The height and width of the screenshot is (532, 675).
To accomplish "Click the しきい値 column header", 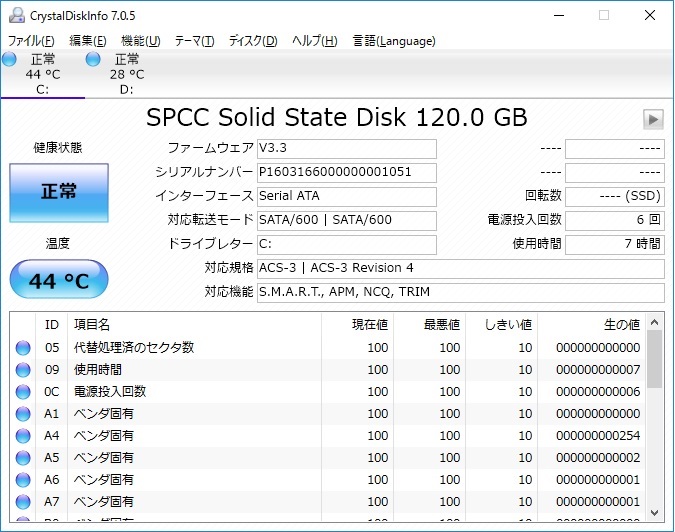I will click(x=502, y=325).
